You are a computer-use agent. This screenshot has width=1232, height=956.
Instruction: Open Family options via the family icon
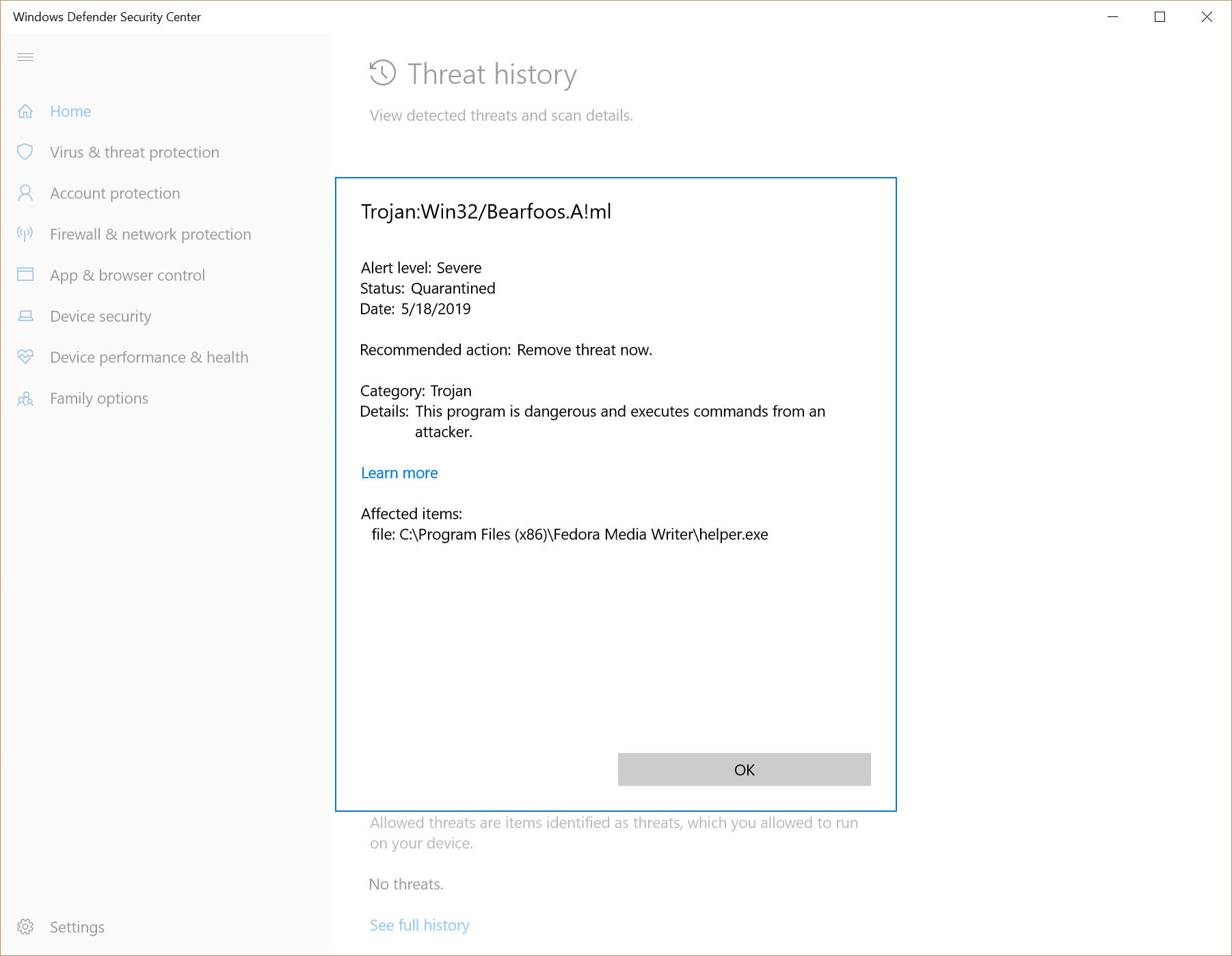(25, 398)
